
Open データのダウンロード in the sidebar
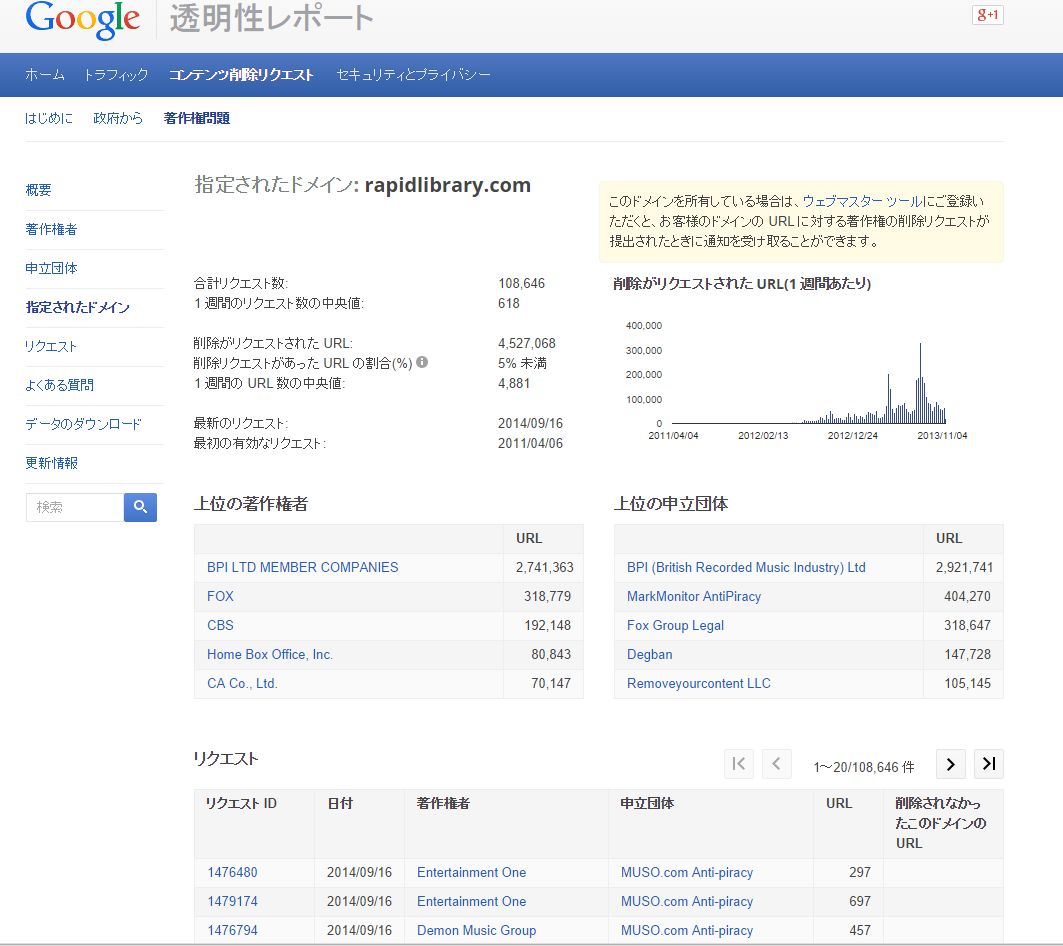pos(83,425)
